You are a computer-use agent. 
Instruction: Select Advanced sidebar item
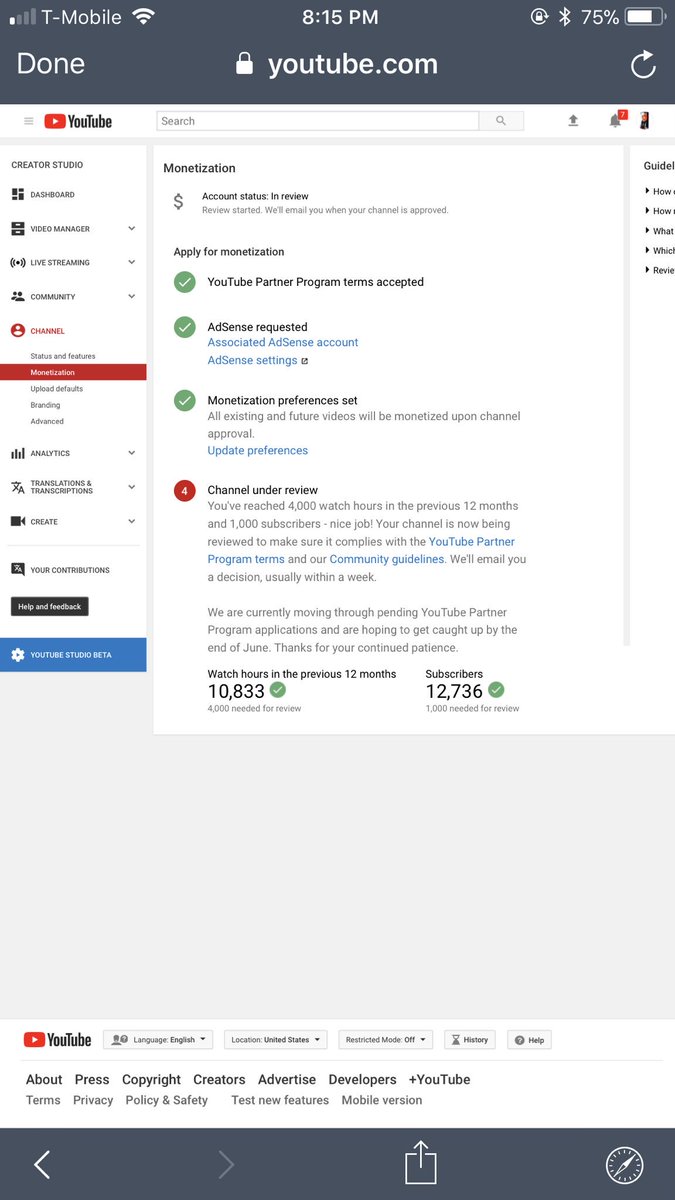pyautogui.click(x=47, y=421)
